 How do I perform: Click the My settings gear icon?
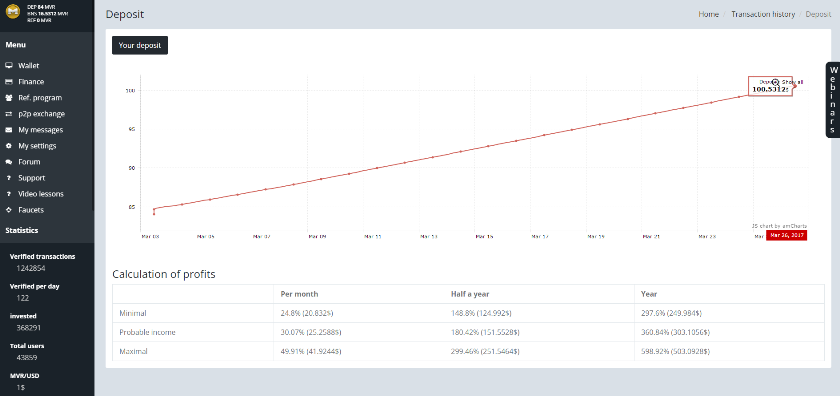tap(9, 146)
